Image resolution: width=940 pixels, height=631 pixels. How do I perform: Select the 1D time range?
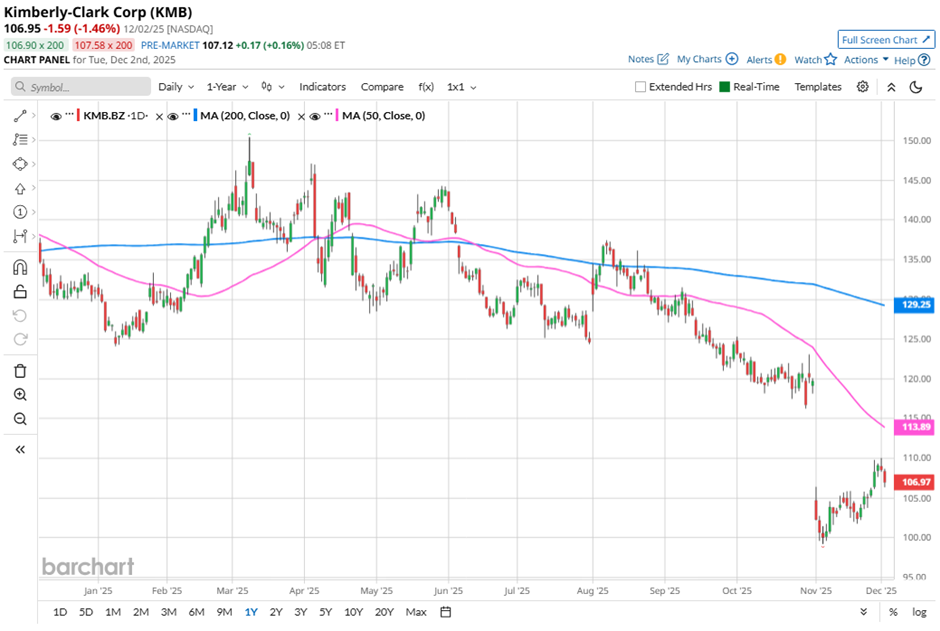click(60, 612)
